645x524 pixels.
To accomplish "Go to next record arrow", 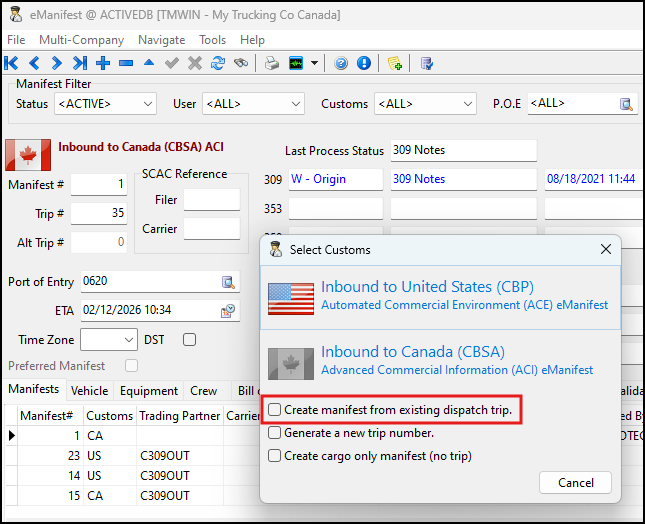I will click(x=57, y=63).
